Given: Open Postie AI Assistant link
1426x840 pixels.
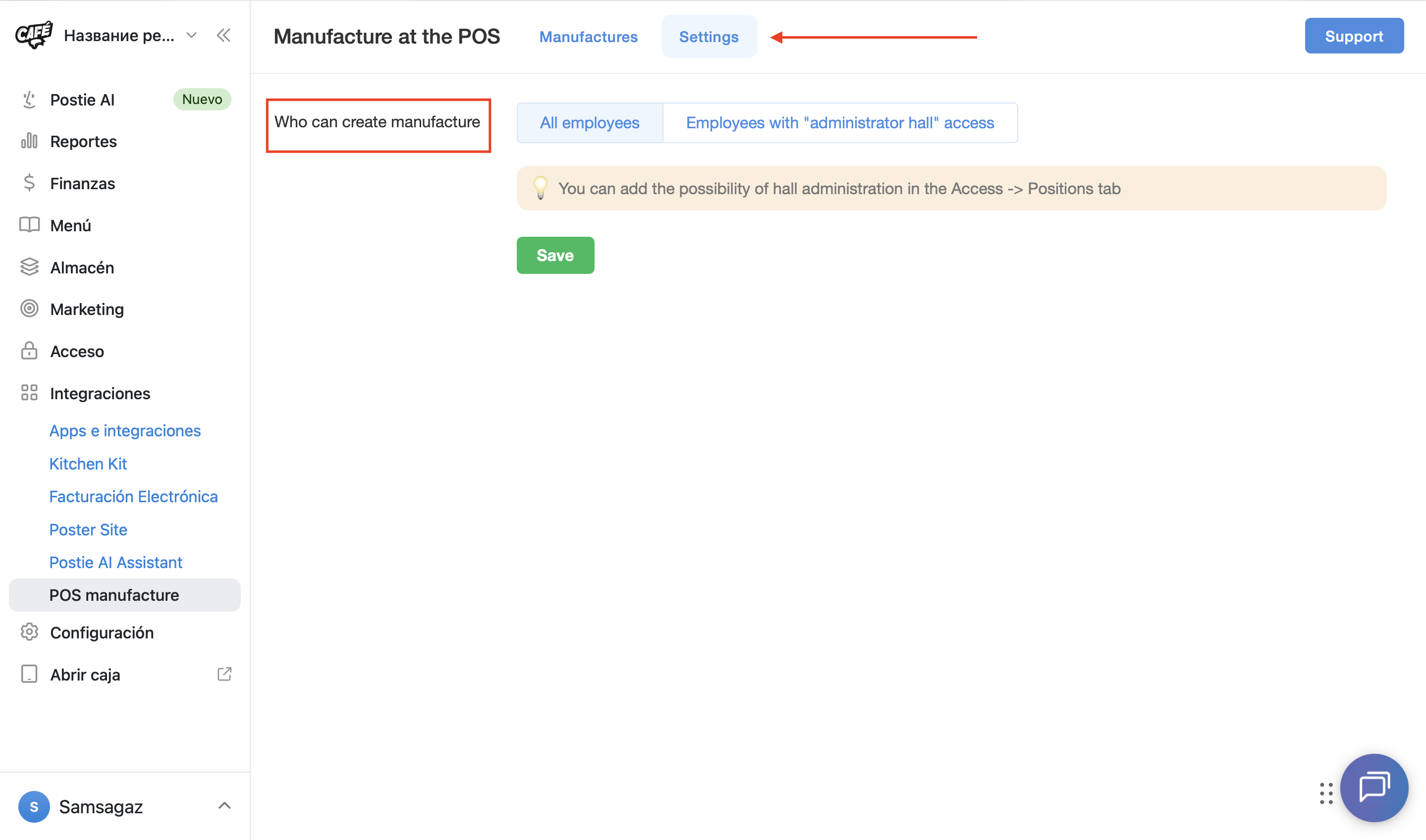Looking at the screenshot, I should pos(115,563).
